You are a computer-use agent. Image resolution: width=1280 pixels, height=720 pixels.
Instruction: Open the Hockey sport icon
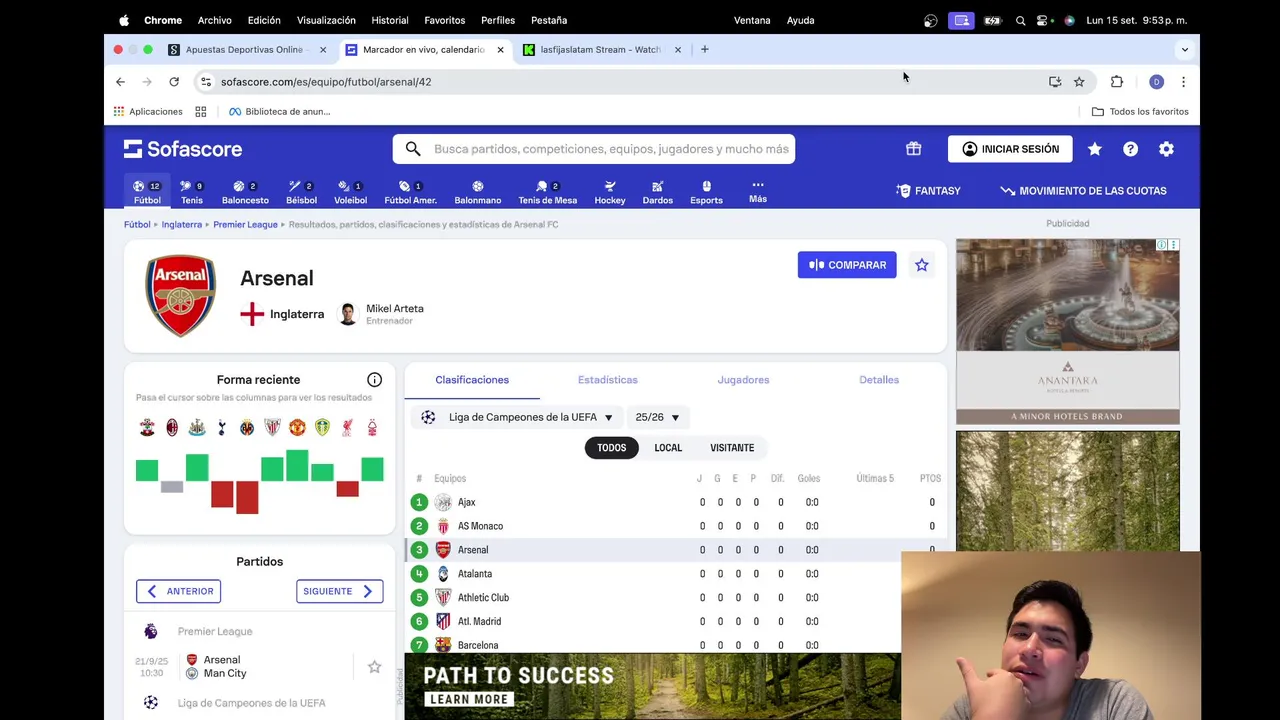(x=610, y=192)
